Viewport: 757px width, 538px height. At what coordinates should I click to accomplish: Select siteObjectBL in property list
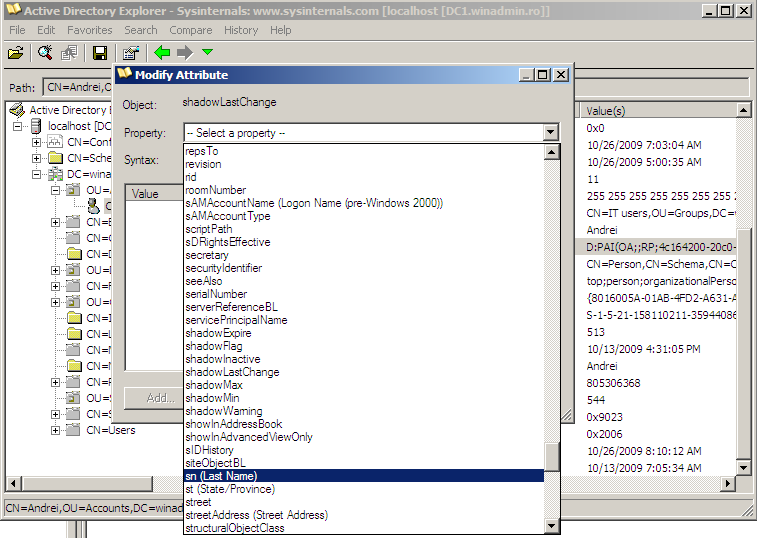(364, 464)
